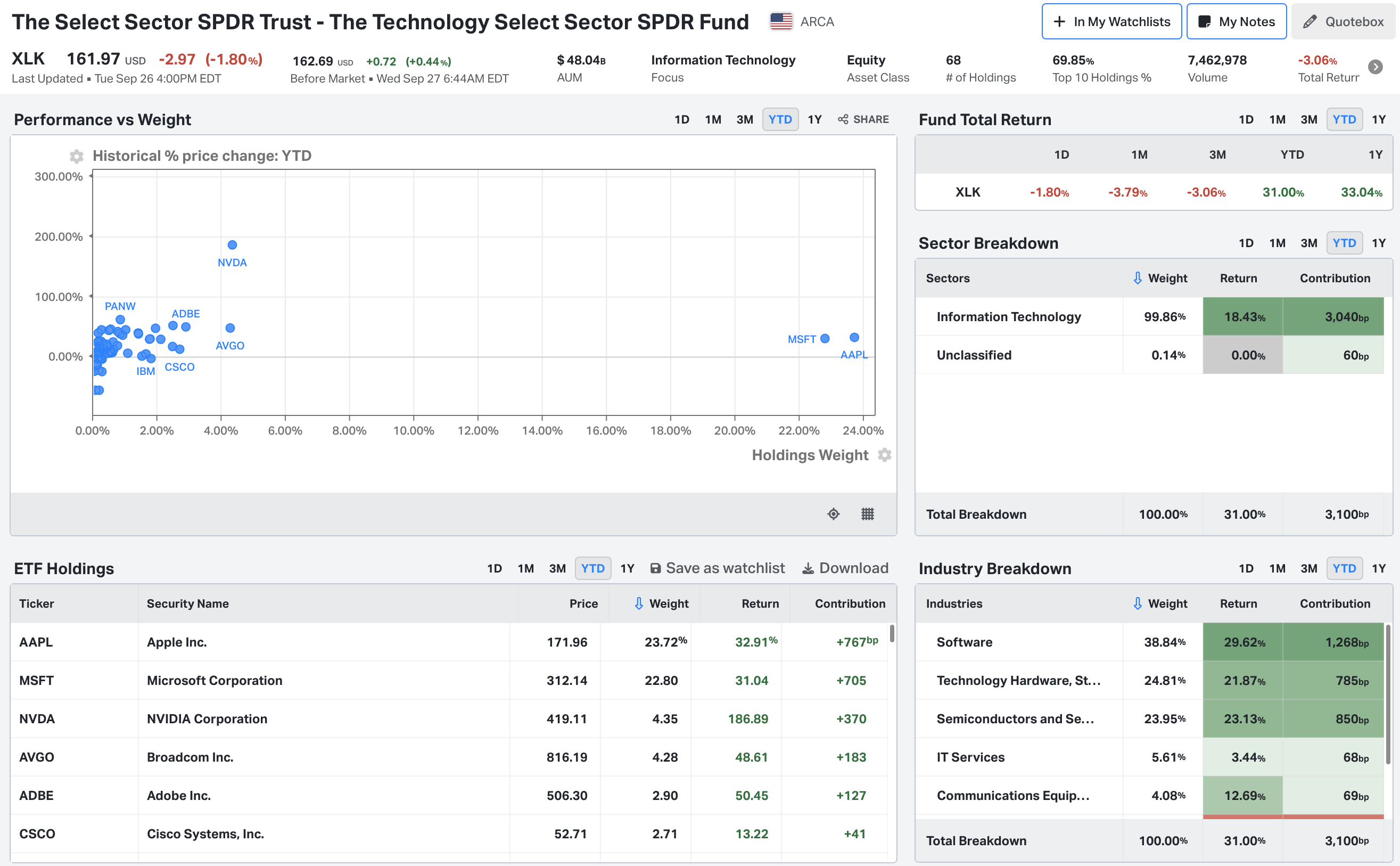Click the PANW data point on chart
Image resolution: width=1400 pixels, height=866 pixels.
(120, 320)
